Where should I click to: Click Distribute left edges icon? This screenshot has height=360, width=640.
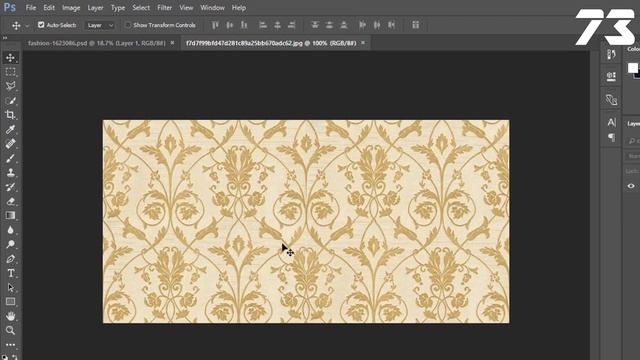(x=362, y=25)
